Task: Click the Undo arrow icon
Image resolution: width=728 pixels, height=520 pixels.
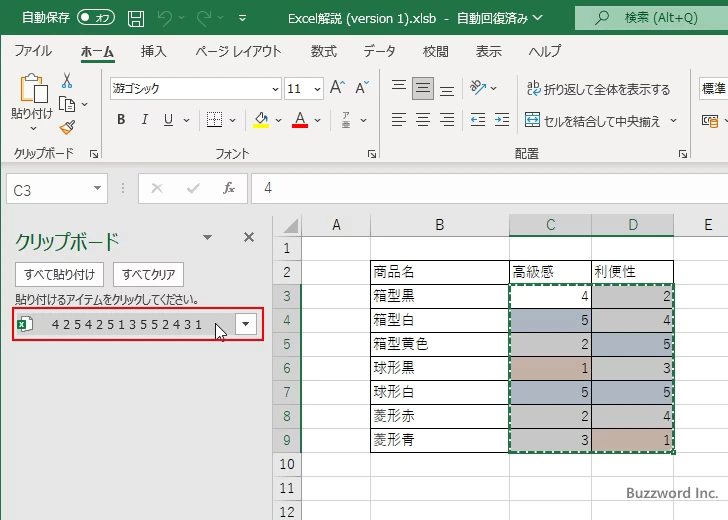Action: [x=164, y=18]
